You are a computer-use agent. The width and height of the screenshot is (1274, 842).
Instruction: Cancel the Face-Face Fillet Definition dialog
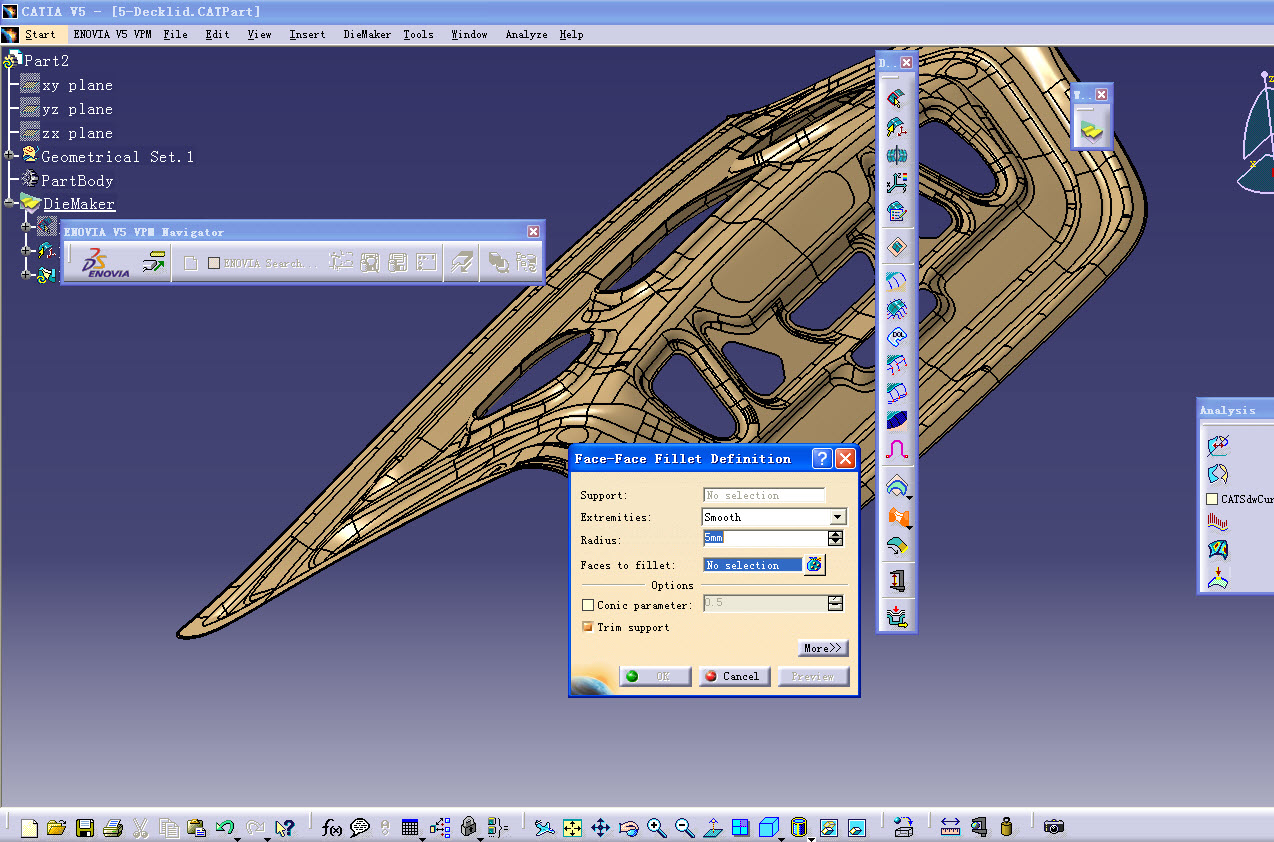[735, 676]
